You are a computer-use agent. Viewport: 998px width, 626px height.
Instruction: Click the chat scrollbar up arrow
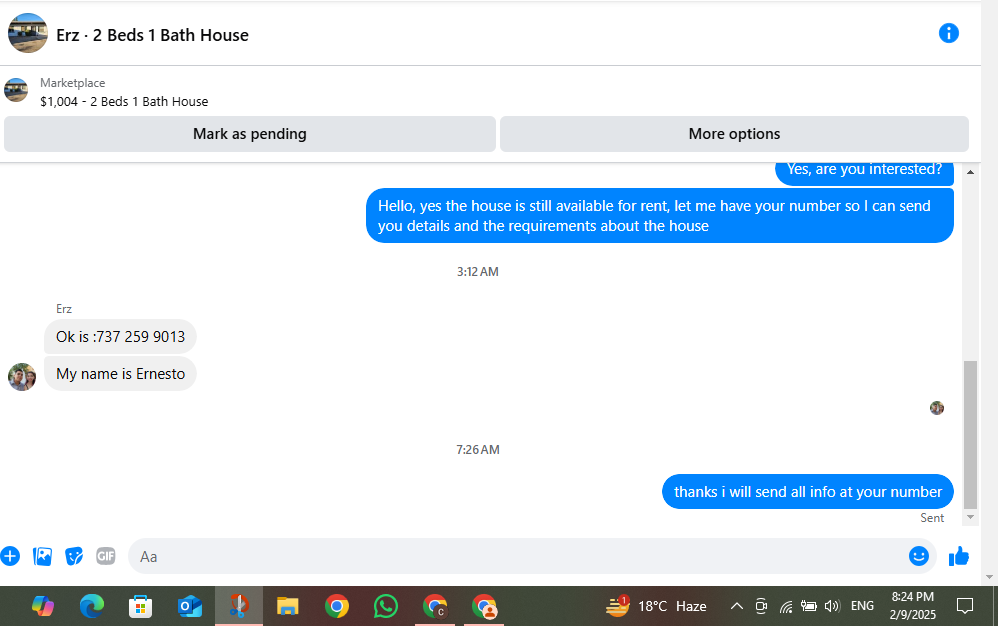click(970, 172)
